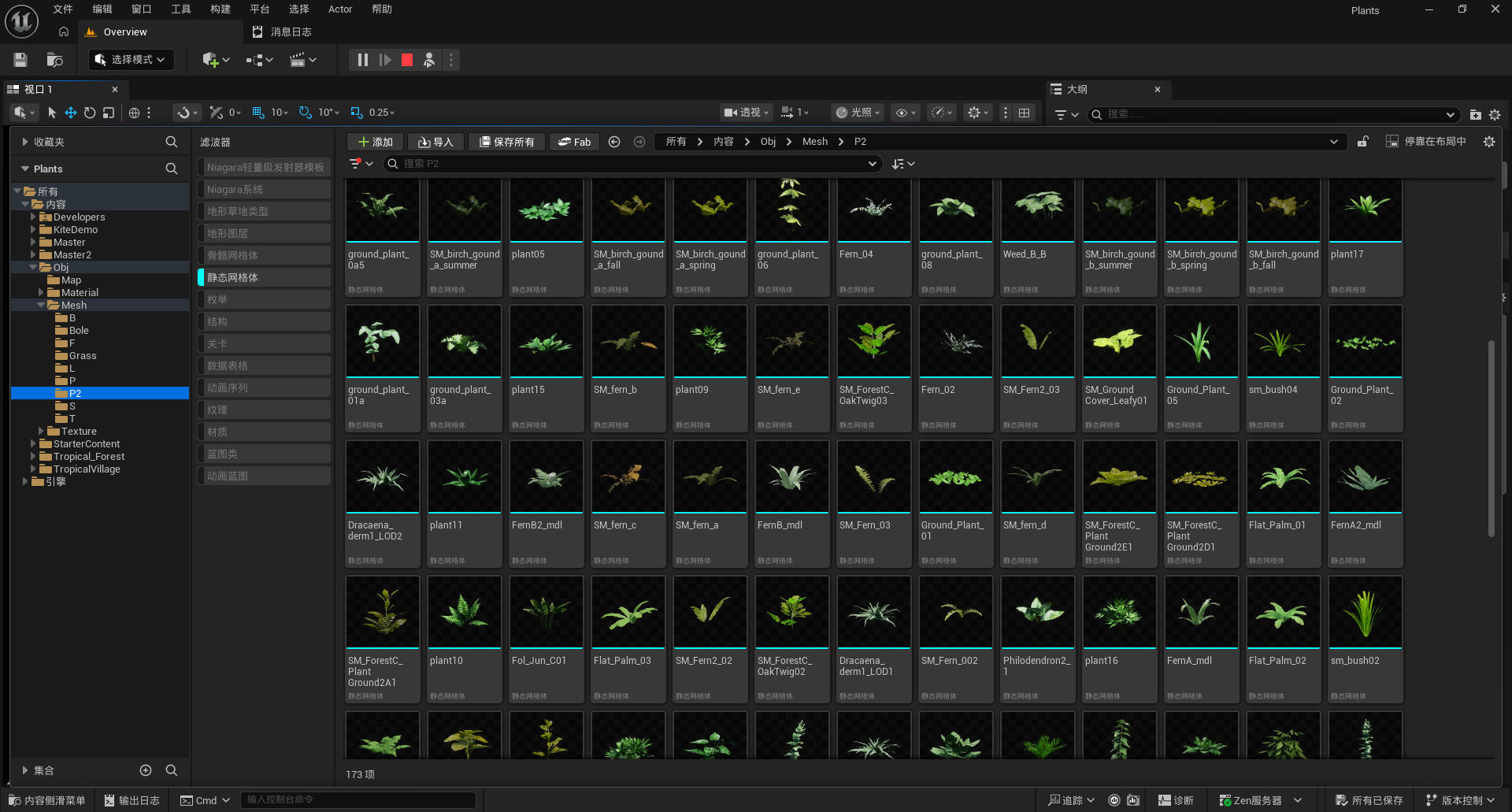Viewport: 1512px width, 812px height.
Task: Enable the 纹理 filter
Action: [x=264, y=410]
